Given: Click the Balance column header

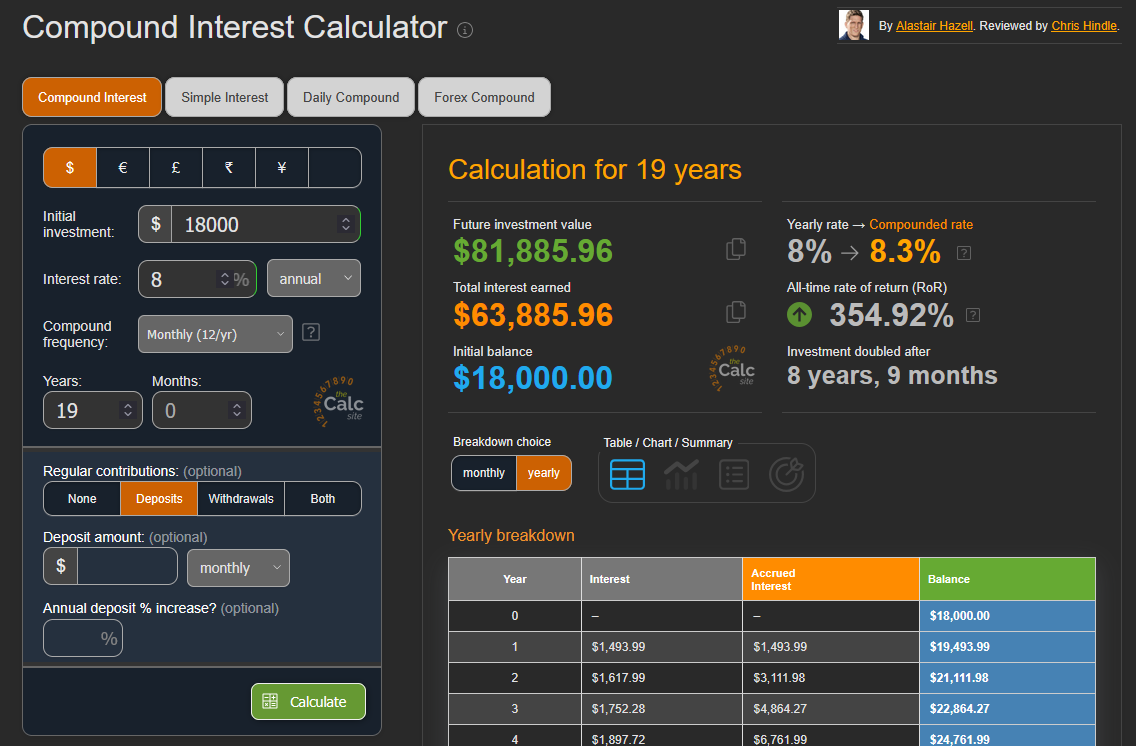Looking at the screenshot, I should pos(1007,579).
